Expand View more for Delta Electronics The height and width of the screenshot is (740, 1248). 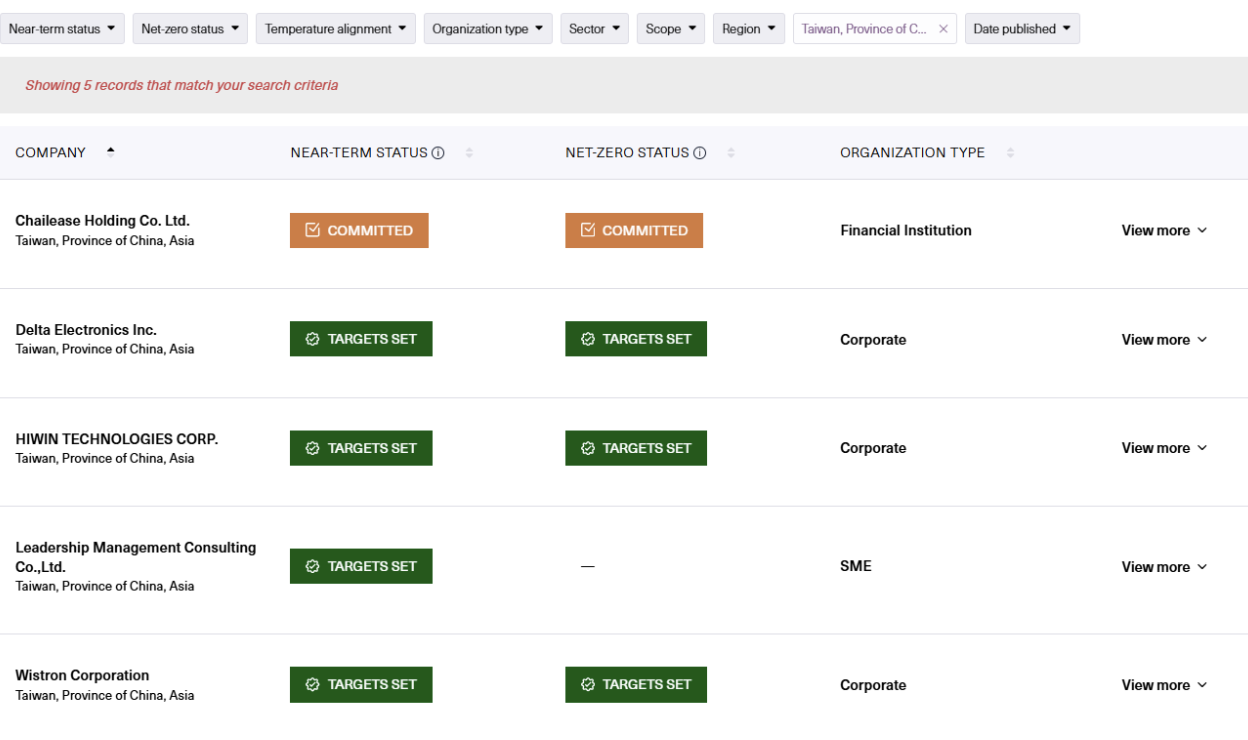point(1164,340)
